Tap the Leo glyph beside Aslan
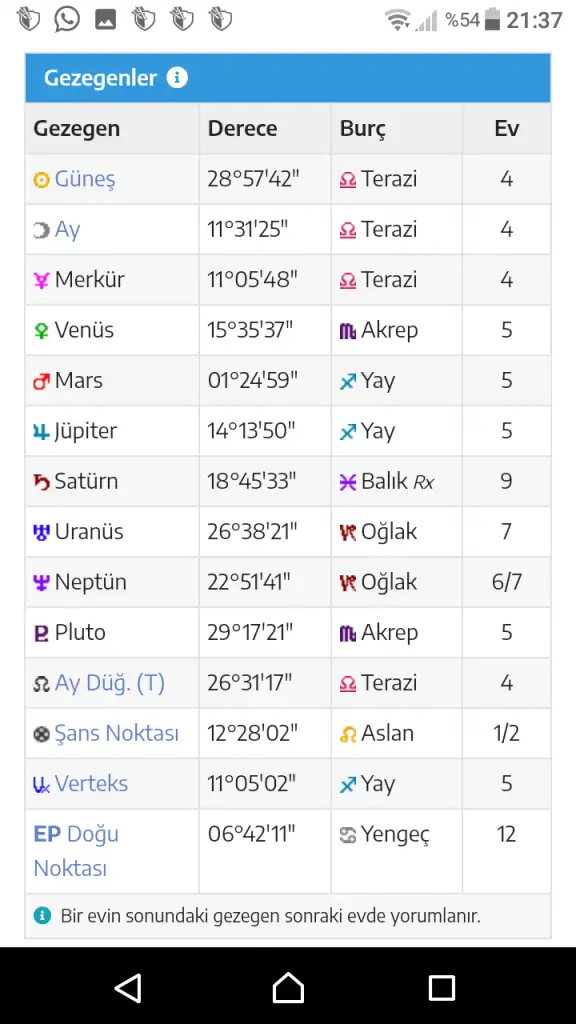The height and width of the screenshot is (1024, 576). pyautogui.click(x=348, y=735)
